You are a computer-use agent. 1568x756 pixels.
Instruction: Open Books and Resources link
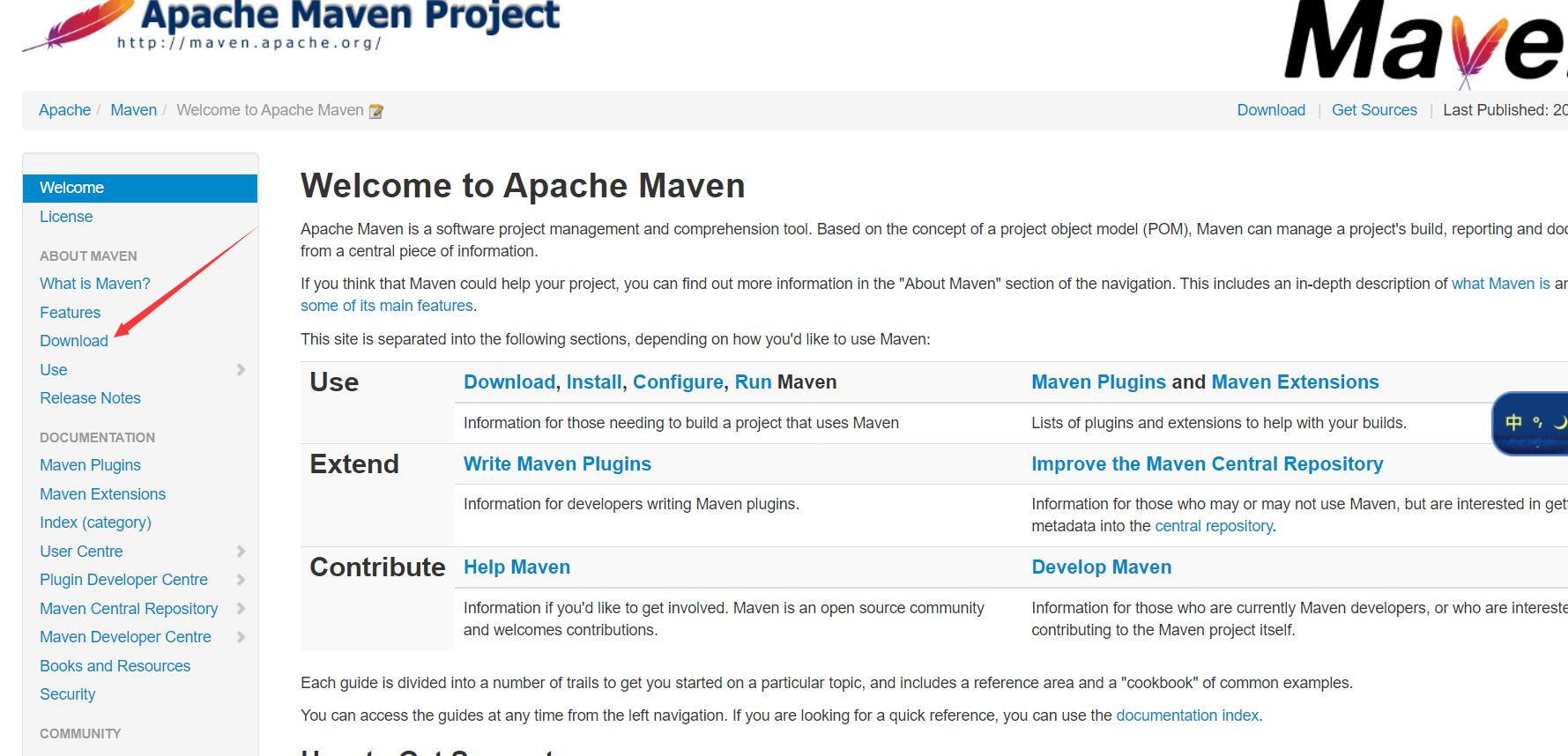(x=115, y=666)
